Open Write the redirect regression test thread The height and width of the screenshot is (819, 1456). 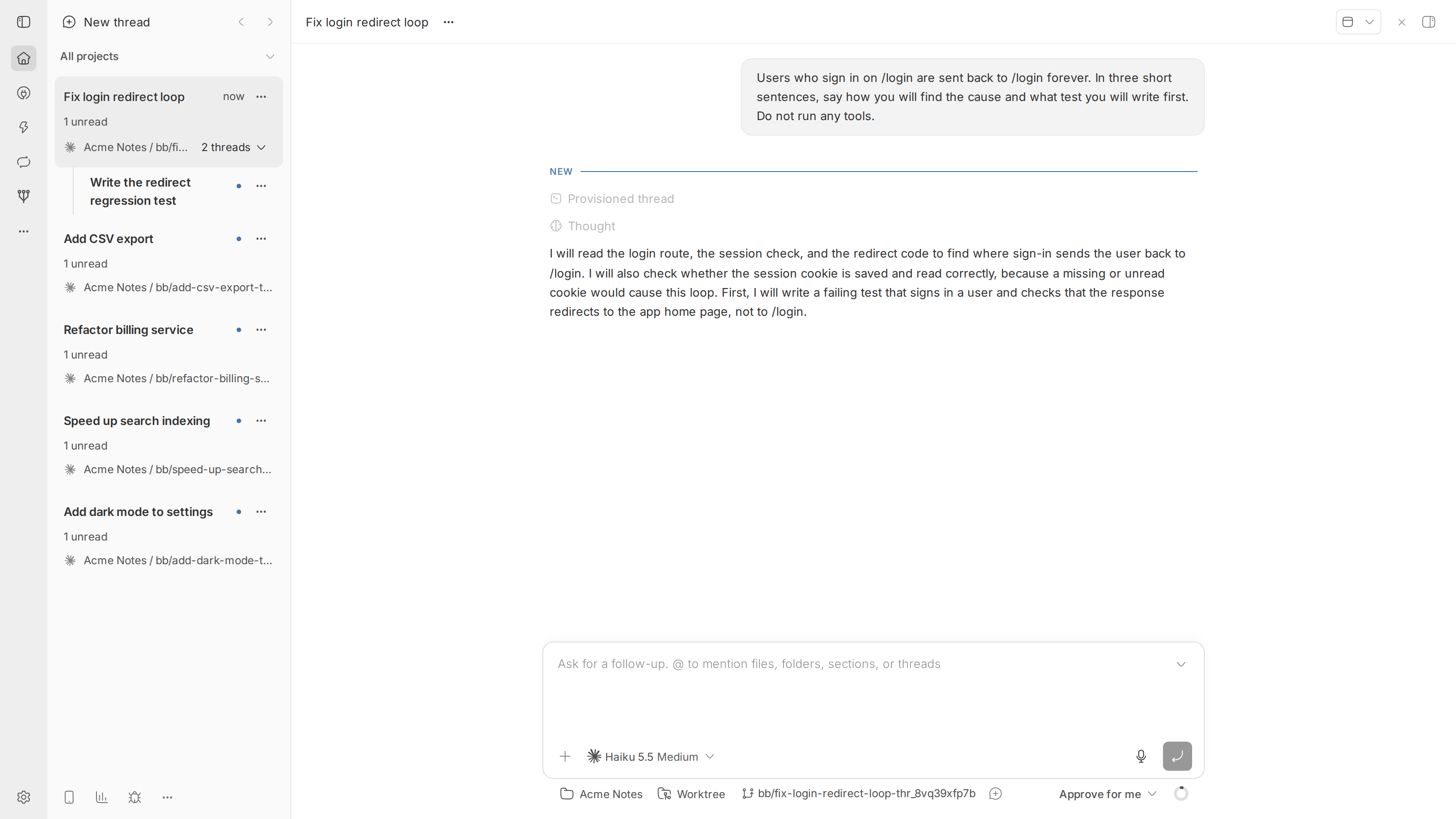[x=141, y=192]
